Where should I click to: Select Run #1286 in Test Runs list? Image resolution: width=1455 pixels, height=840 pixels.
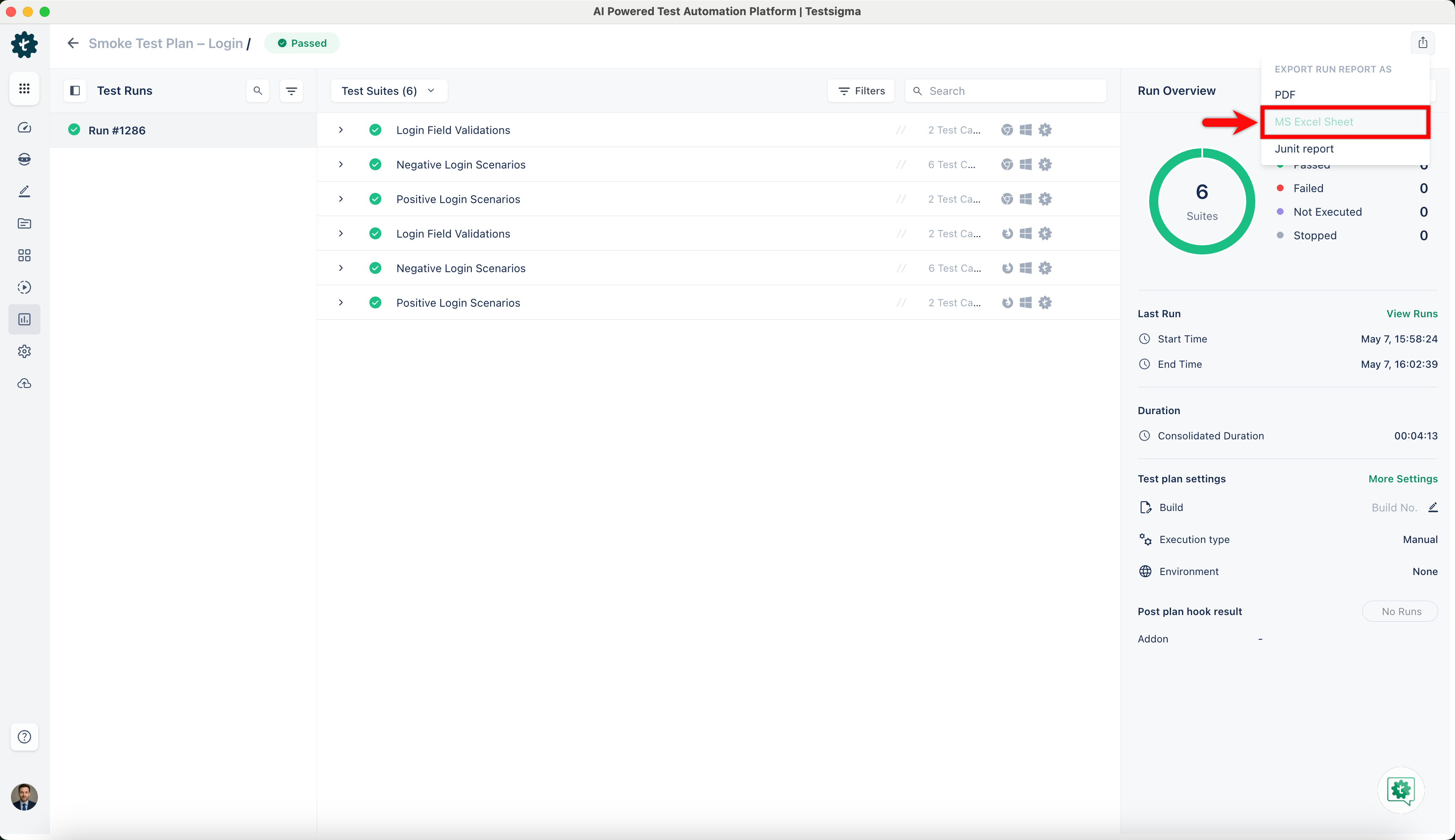184,131
